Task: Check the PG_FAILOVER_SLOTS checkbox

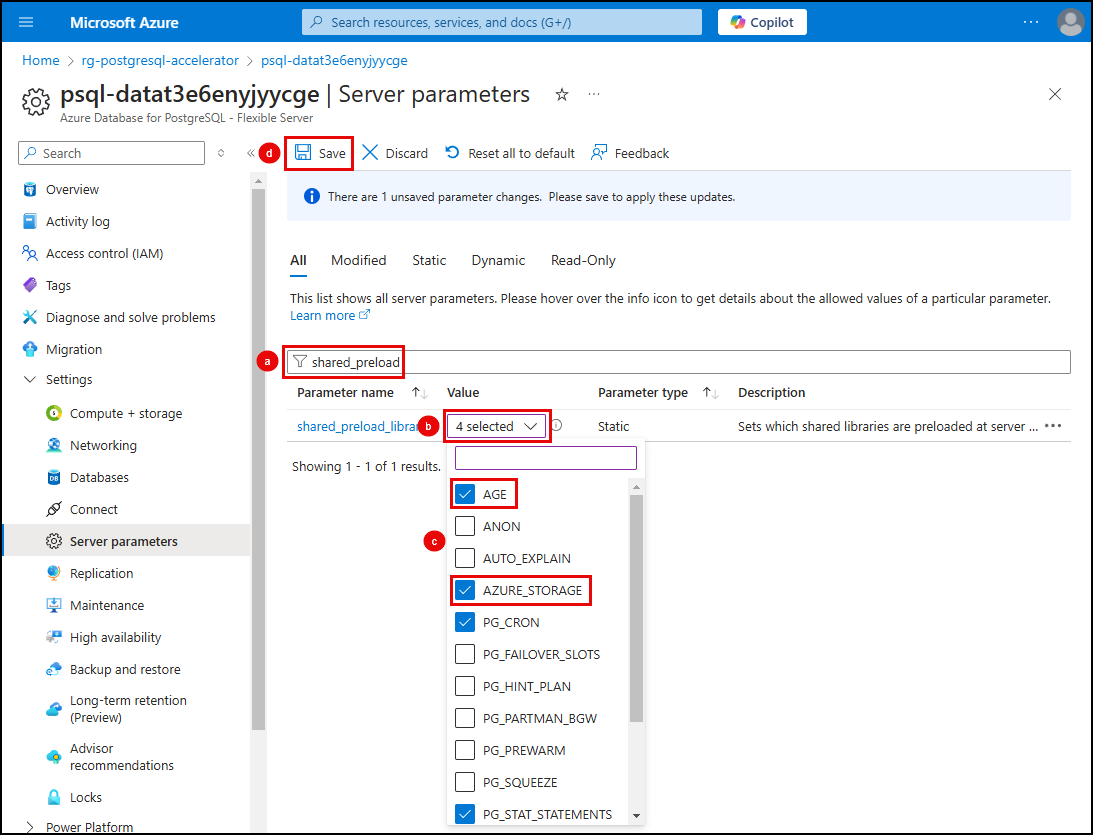Action: tap(465, 654)
